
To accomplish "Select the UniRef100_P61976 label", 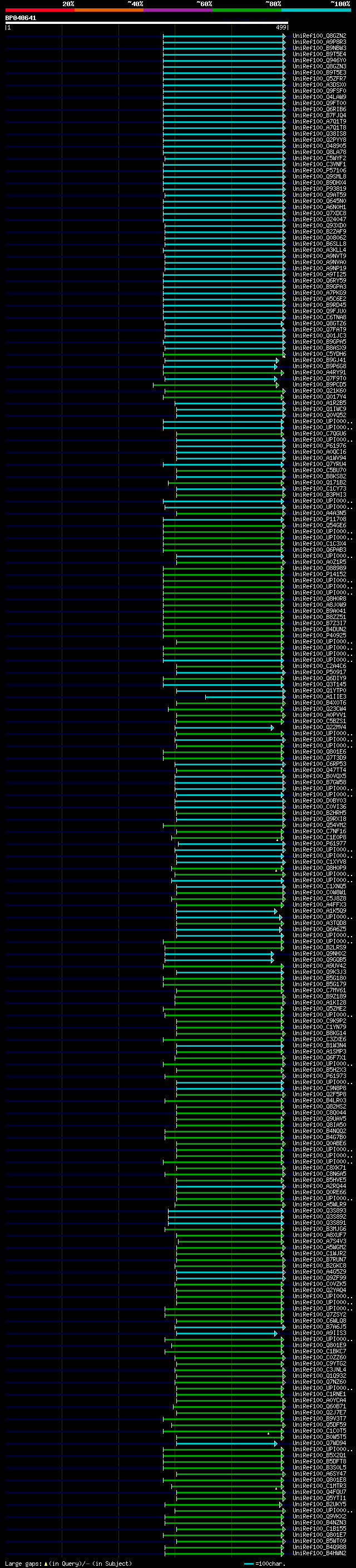I will pyautogui.click(x=319, y=446).
